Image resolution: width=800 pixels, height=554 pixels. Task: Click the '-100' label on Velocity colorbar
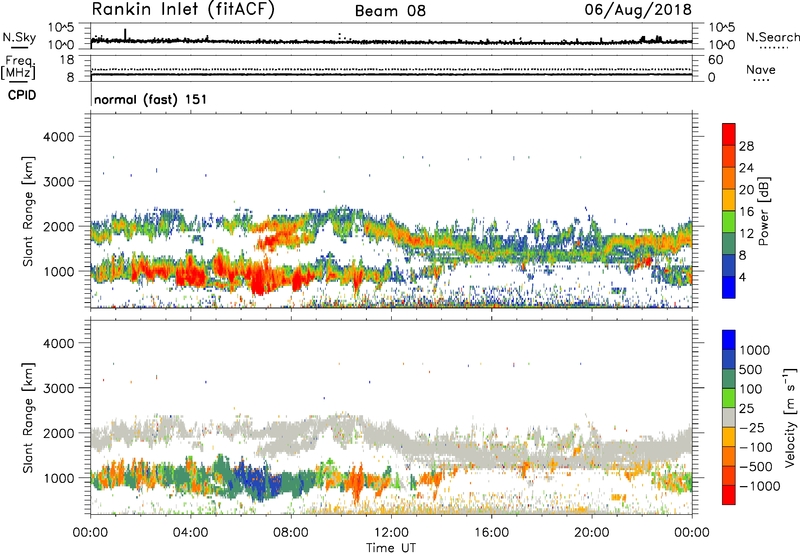pos(756,447)
